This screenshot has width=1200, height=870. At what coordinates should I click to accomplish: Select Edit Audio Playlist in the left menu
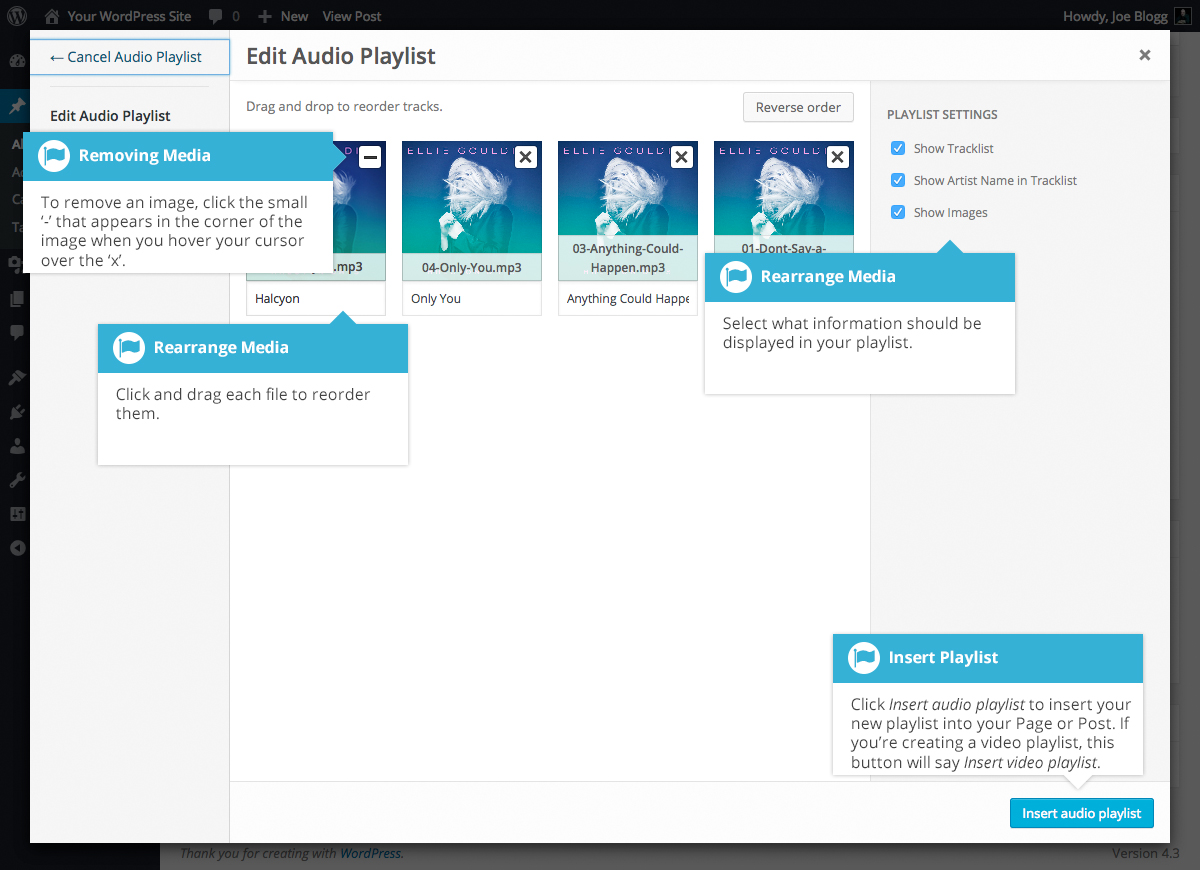pyautogui.click(x=110, y=116)
